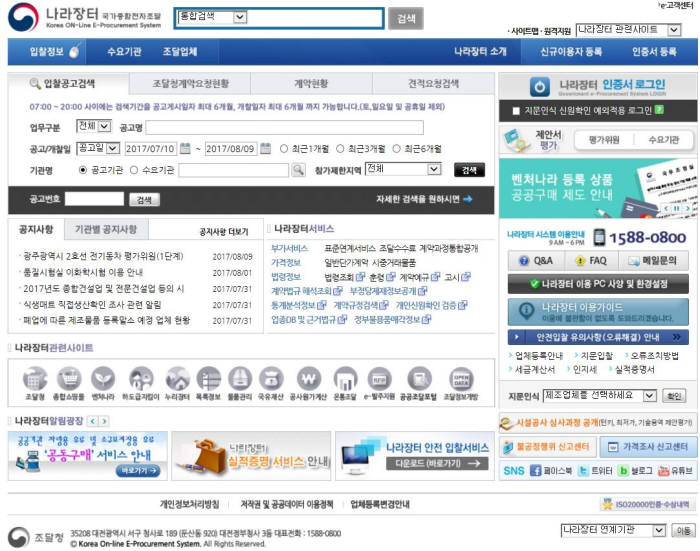Select the 최근1개월 radio button
700x551 pixels.
(284, 148)
